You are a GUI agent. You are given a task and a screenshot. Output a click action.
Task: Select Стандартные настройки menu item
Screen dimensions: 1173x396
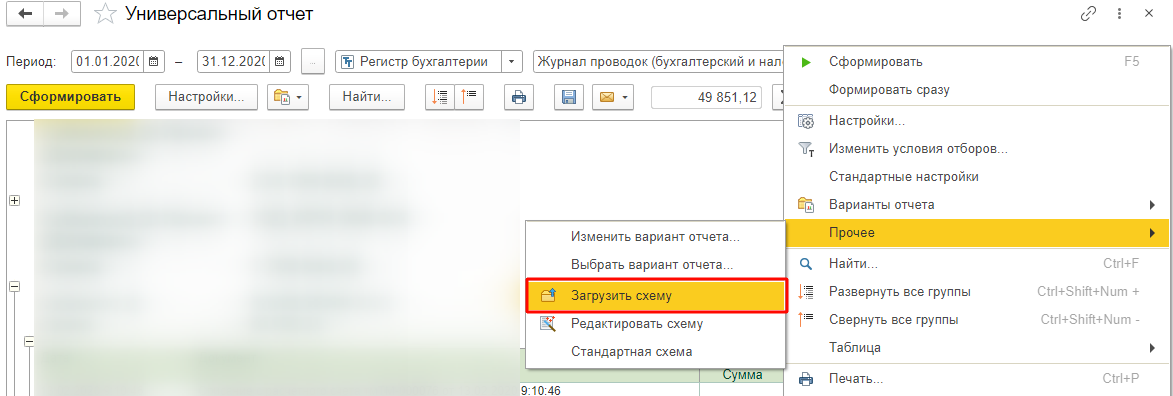(976, 177)
